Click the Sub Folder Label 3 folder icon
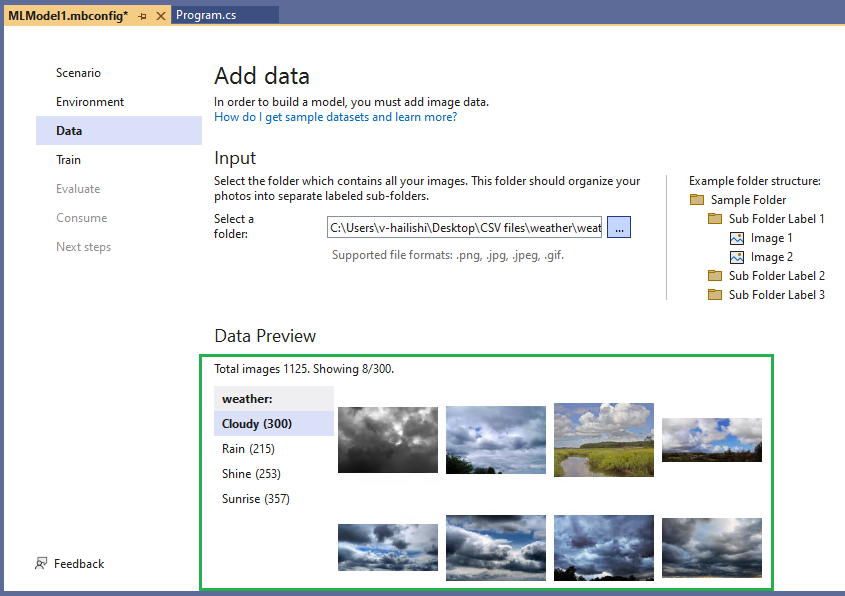 coord(715,295)
